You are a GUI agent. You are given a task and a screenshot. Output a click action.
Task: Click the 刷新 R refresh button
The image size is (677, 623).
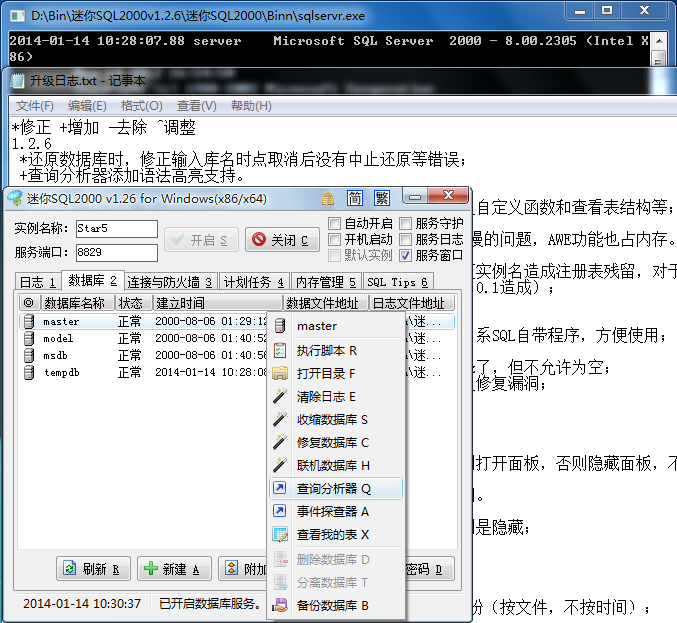coord(93,569)
